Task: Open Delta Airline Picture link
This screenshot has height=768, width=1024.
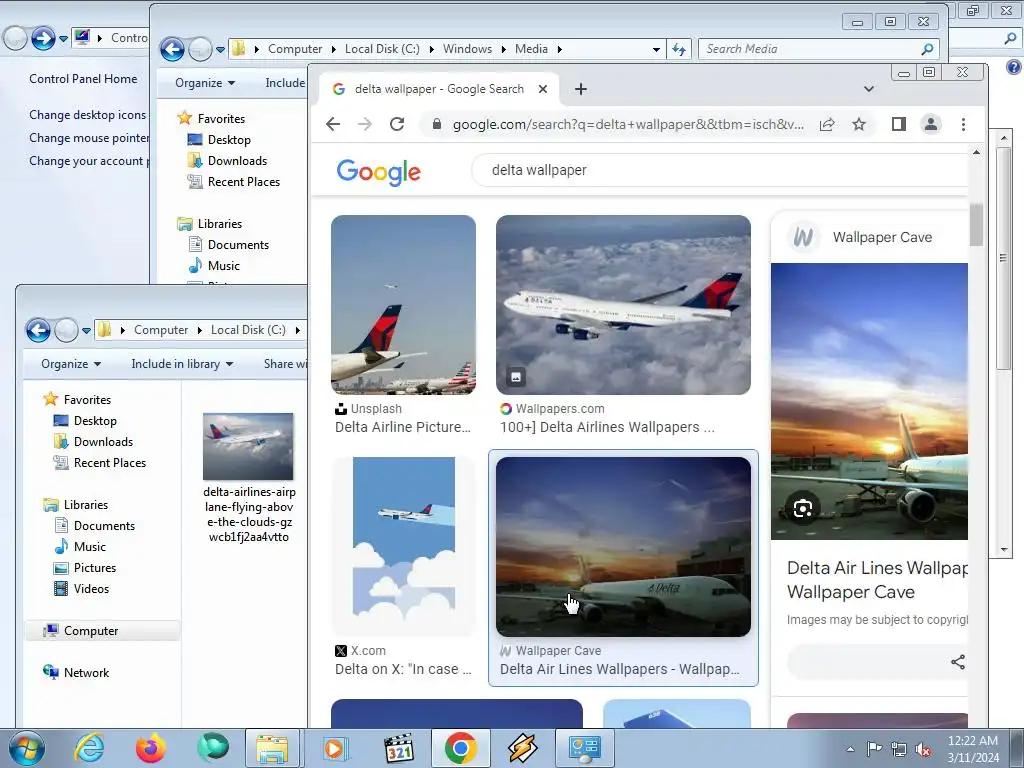Action: pos(403,427)
